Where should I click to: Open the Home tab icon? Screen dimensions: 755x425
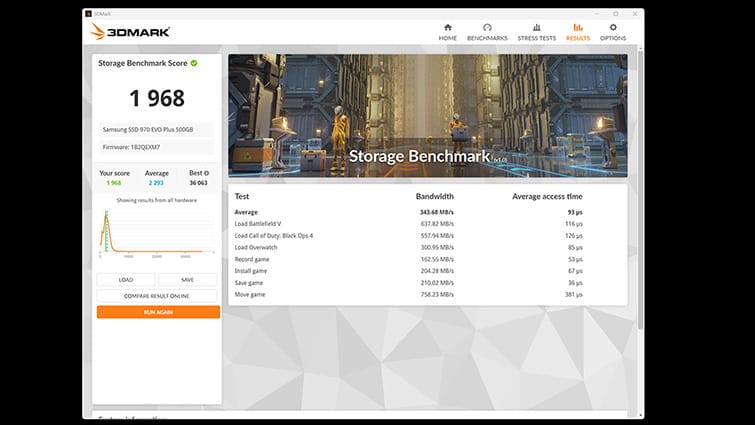tap(448, 27)
